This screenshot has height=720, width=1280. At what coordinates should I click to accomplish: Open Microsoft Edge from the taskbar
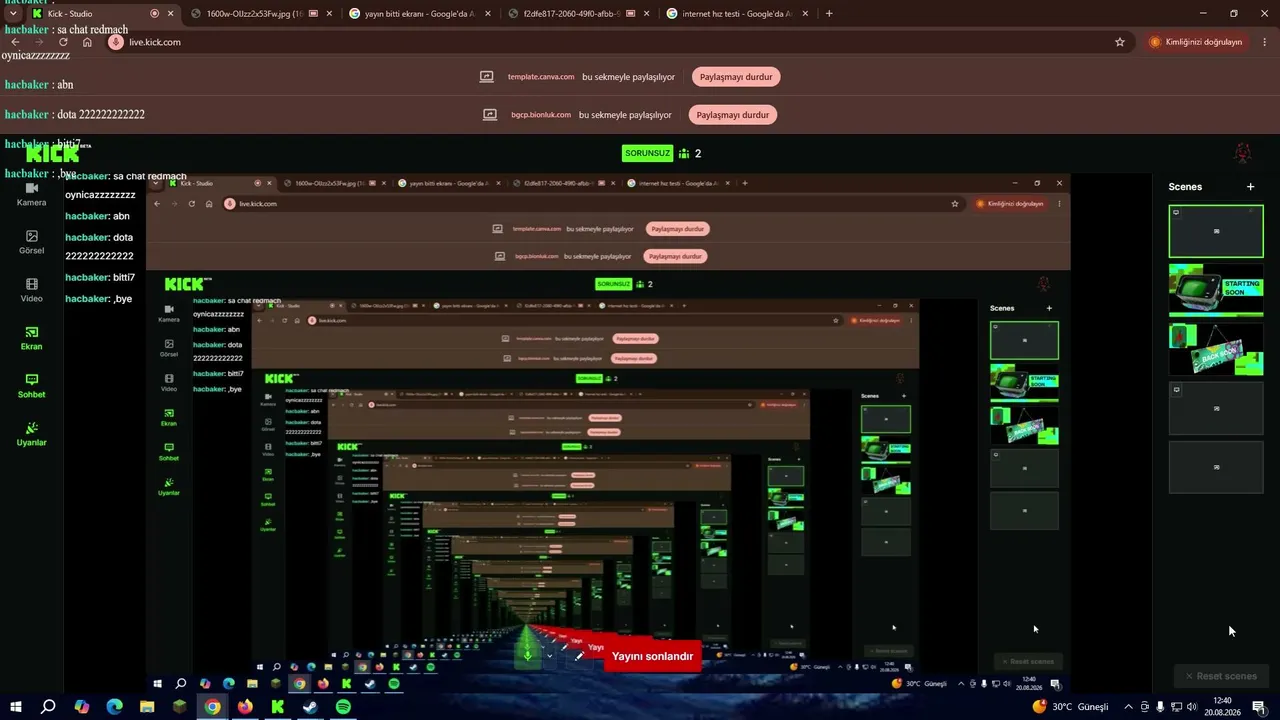114,707
